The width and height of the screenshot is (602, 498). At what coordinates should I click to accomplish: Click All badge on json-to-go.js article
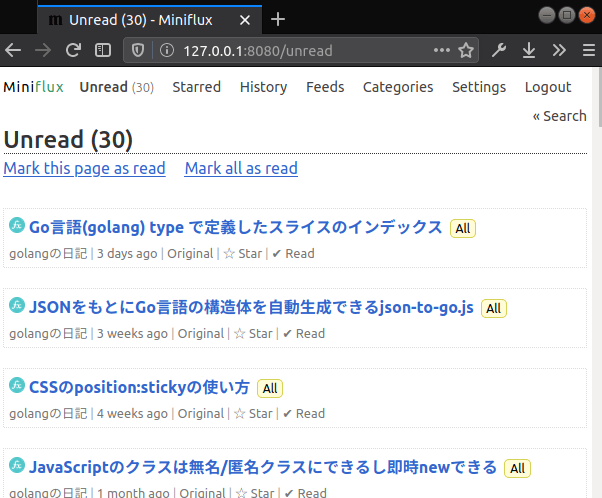click(x=494, y=308)
